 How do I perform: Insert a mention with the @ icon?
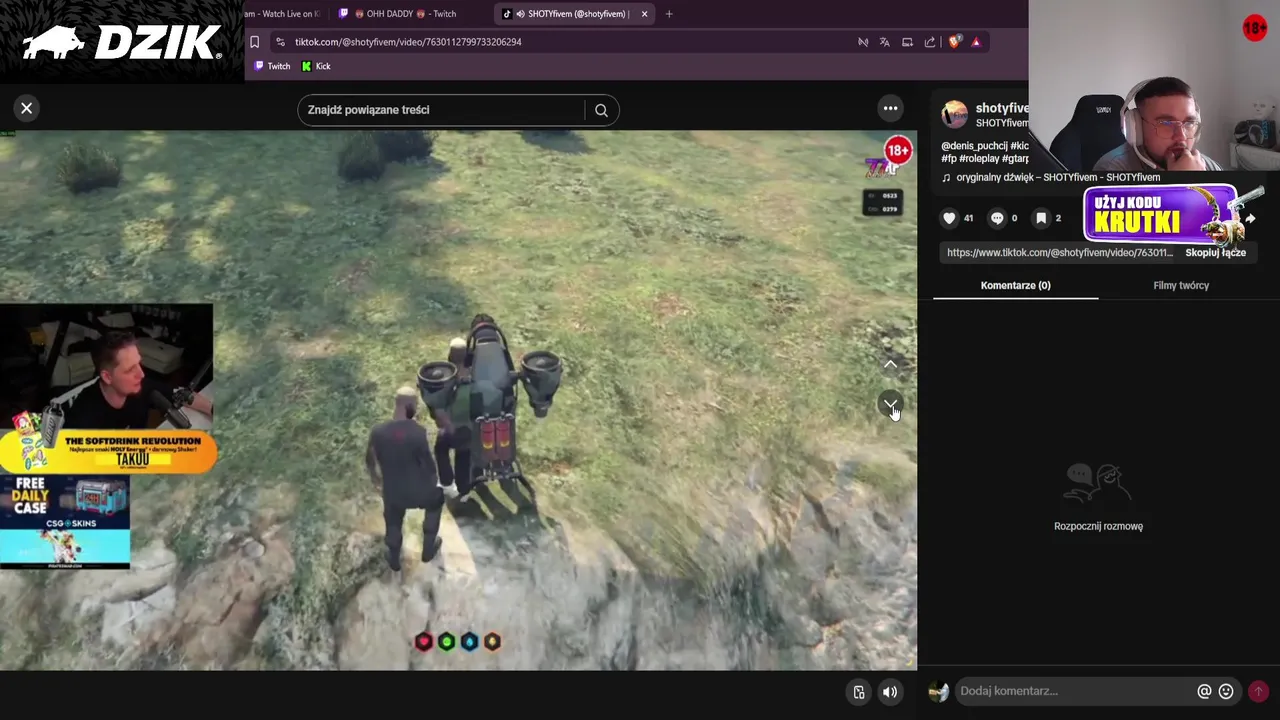[1204, 691]
